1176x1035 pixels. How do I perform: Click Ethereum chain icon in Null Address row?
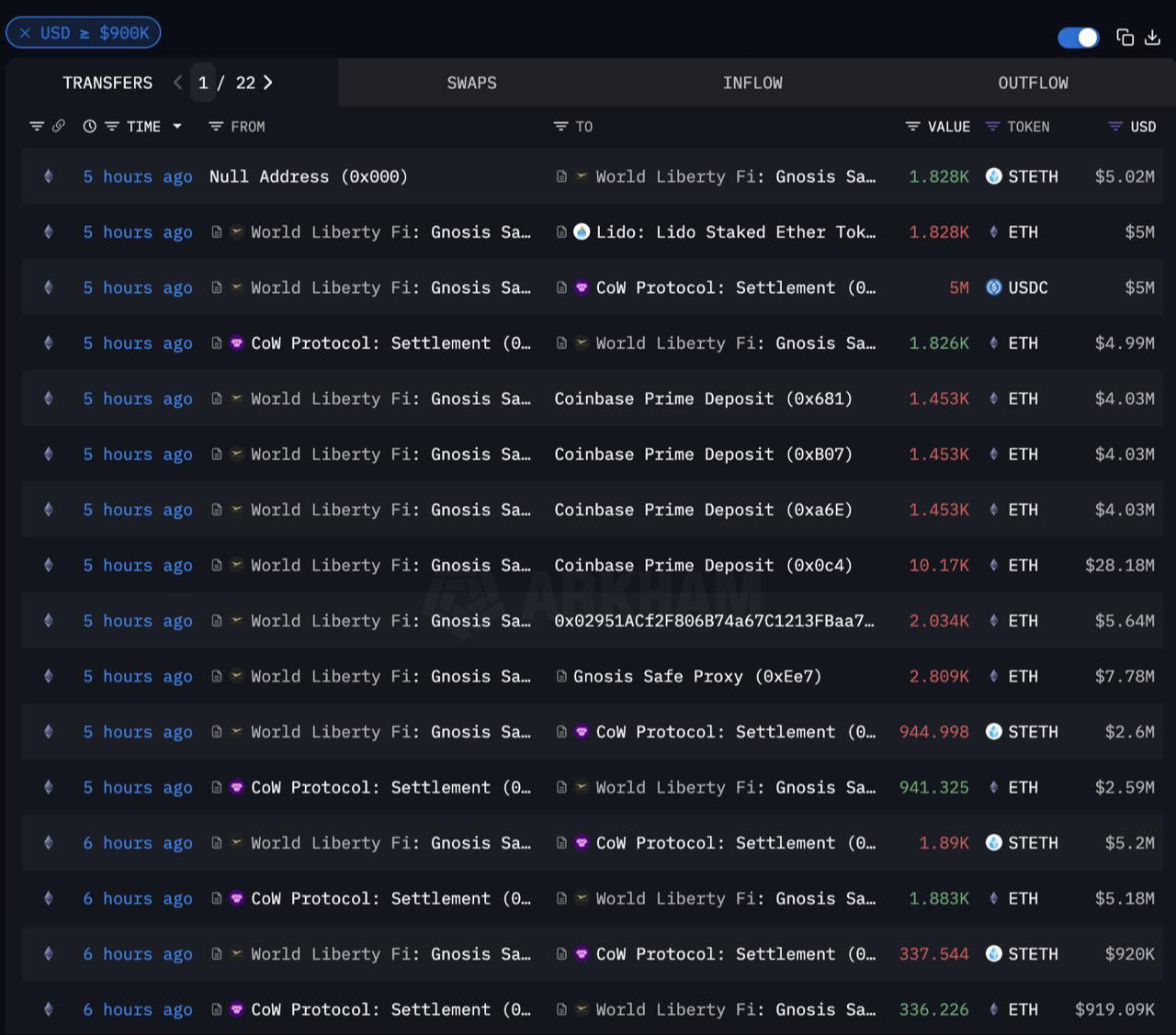[x=49, y=176]
